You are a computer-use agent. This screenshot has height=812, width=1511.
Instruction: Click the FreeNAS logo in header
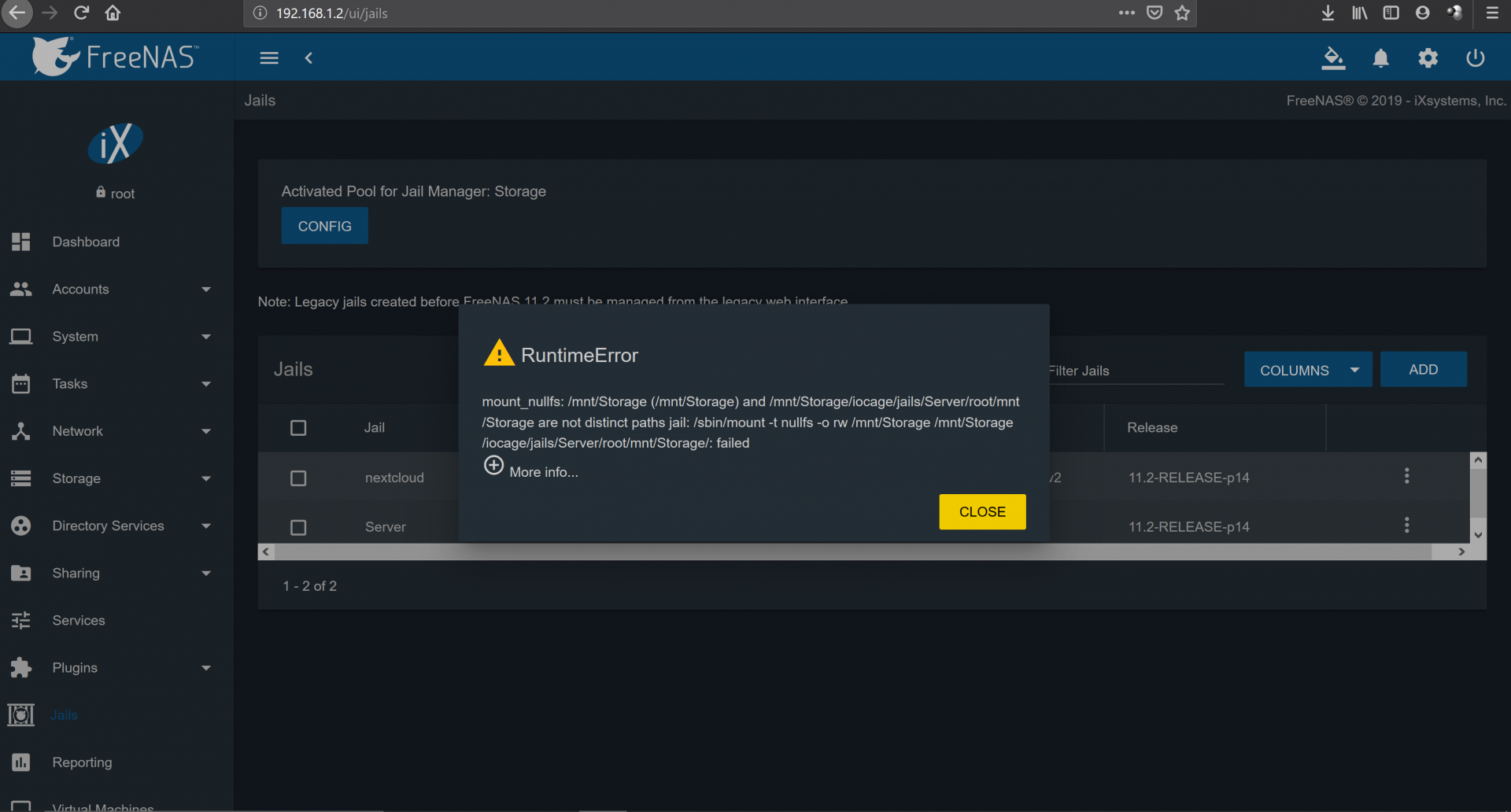[x=116, y=57]
